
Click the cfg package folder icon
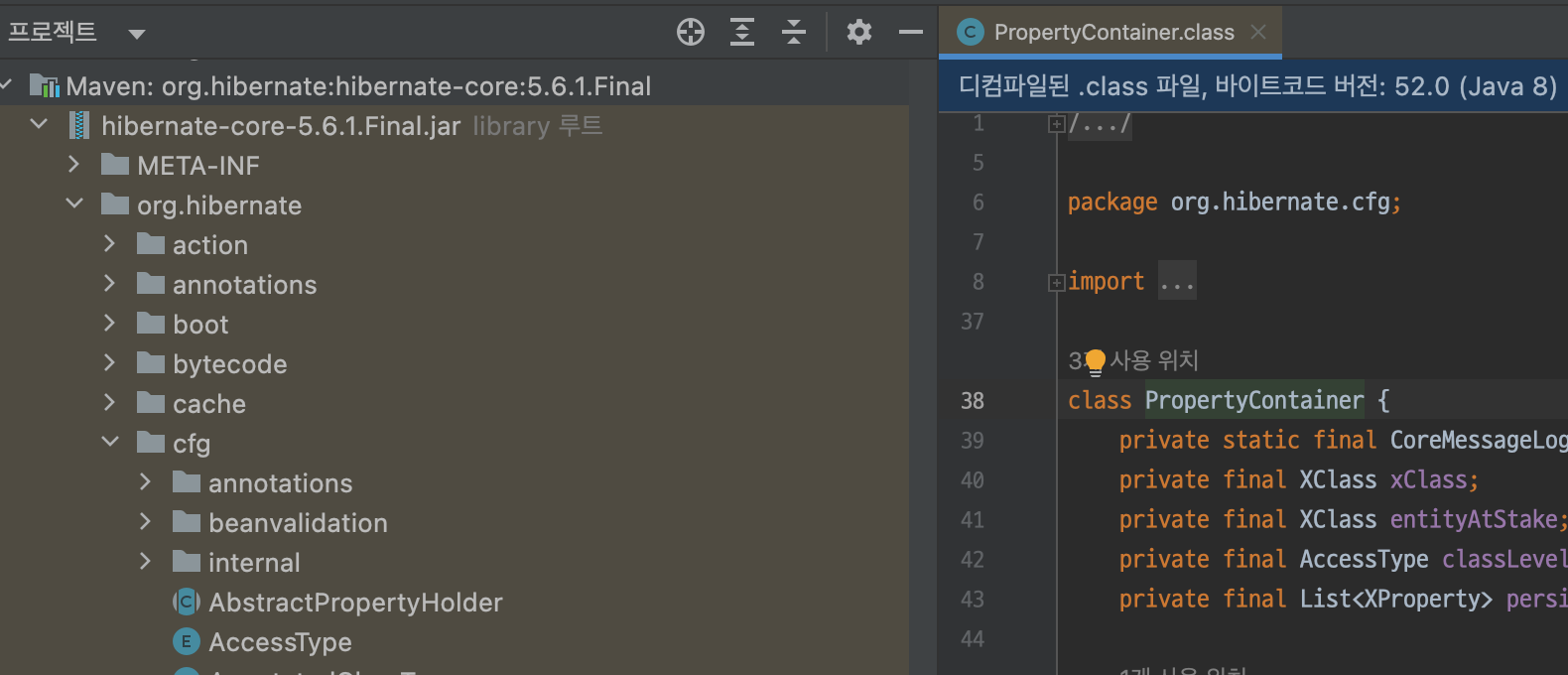pyautogui.click(x=151, y=443)
